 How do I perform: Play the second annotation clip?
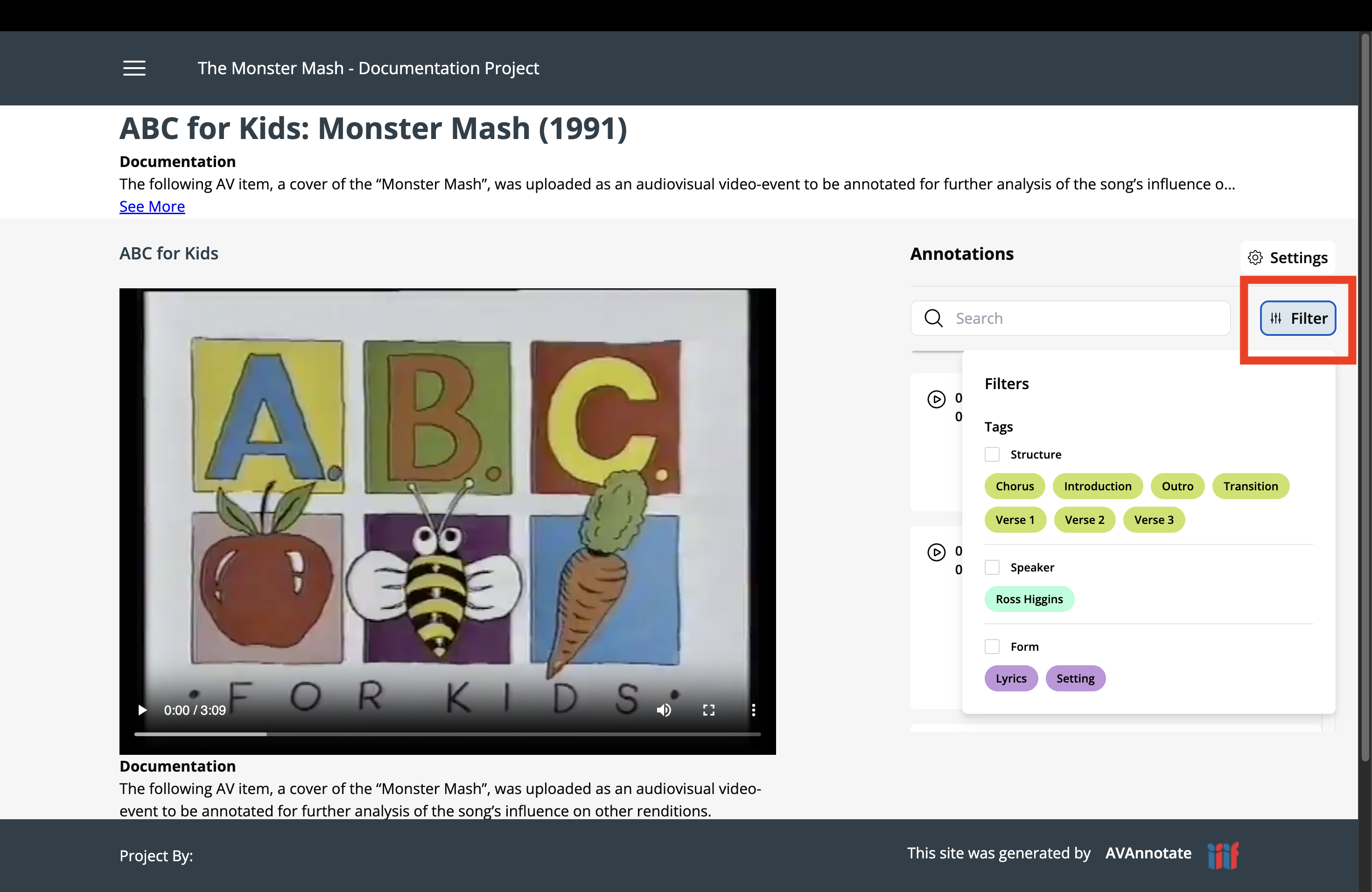(x=936, y=552)
